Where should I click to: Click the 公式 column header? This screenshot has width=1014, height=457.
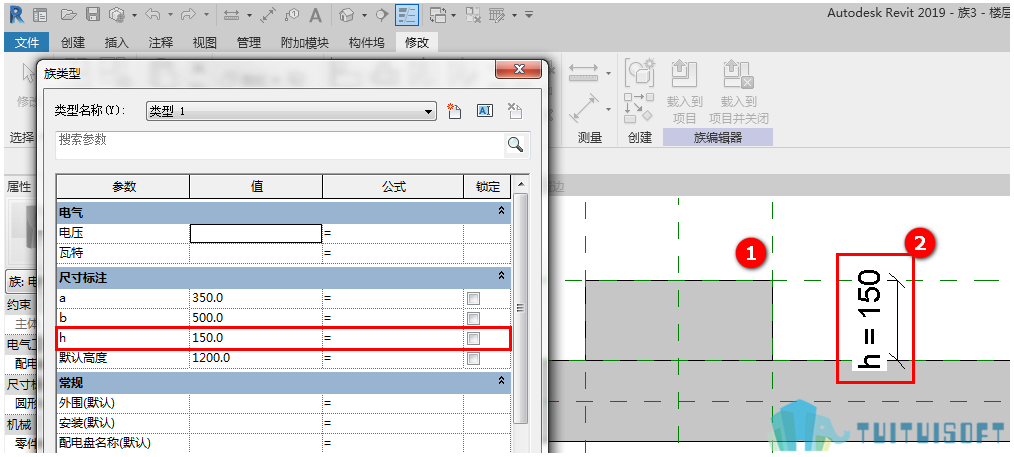(393, 186)
